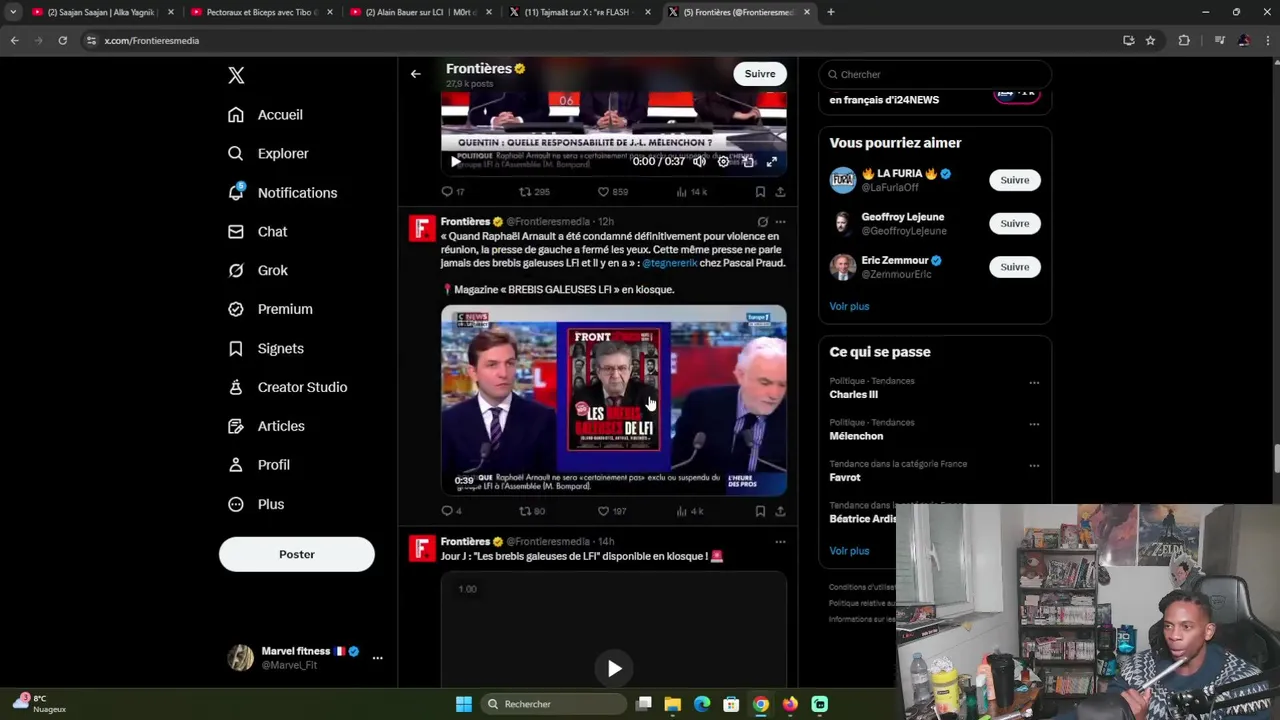Open the Chrome tab search dropdown
Screen dimensions: 1280x720
click(13, 12)
